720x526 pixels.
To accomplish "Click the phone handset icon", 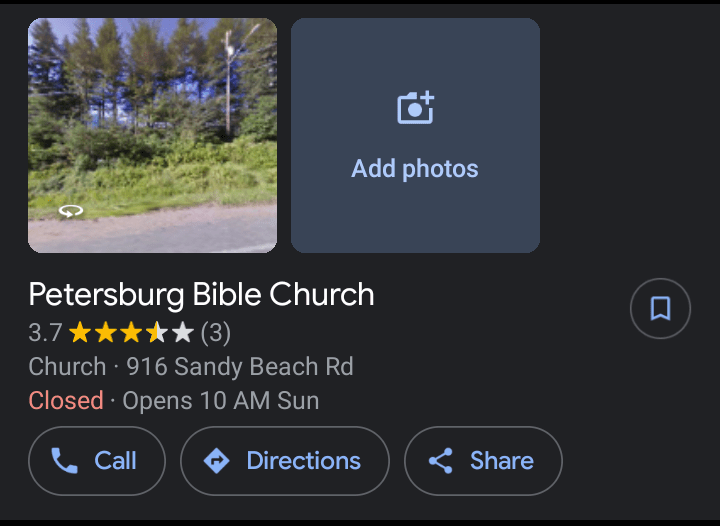I will coord(65,461).
